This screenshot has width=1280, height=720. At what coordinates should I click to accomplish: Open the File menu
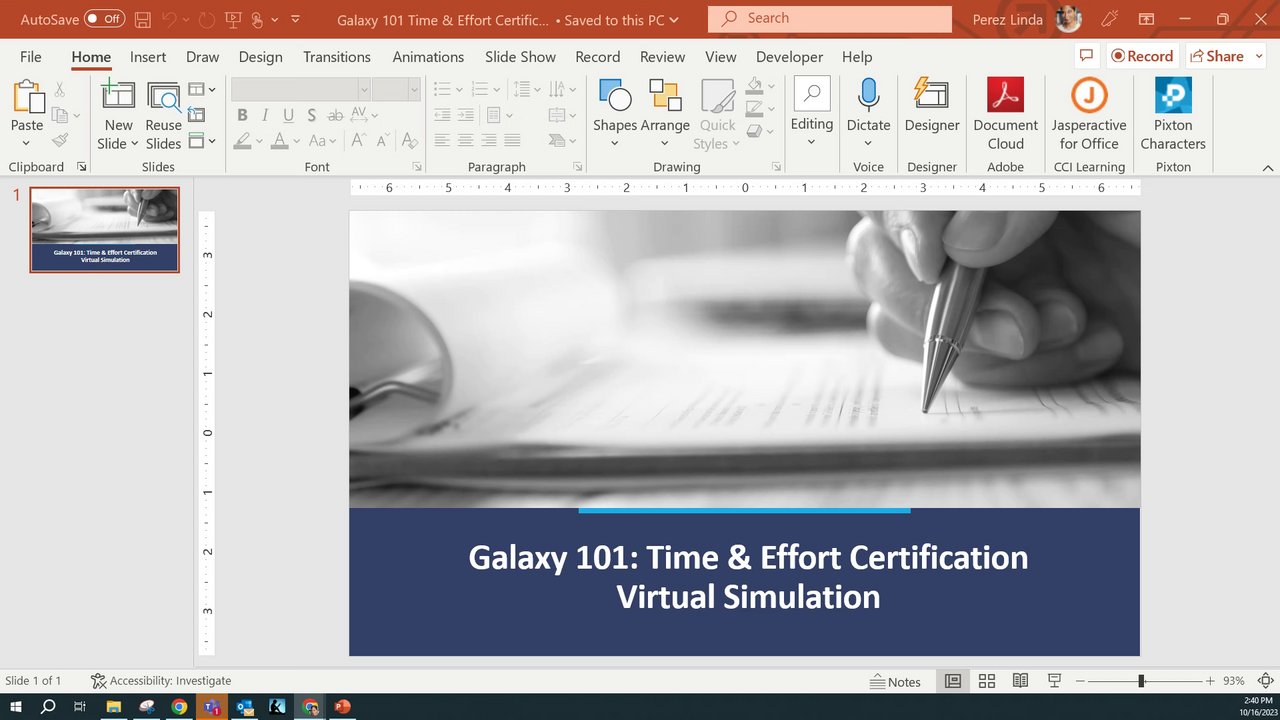click(x=31, y=57)
